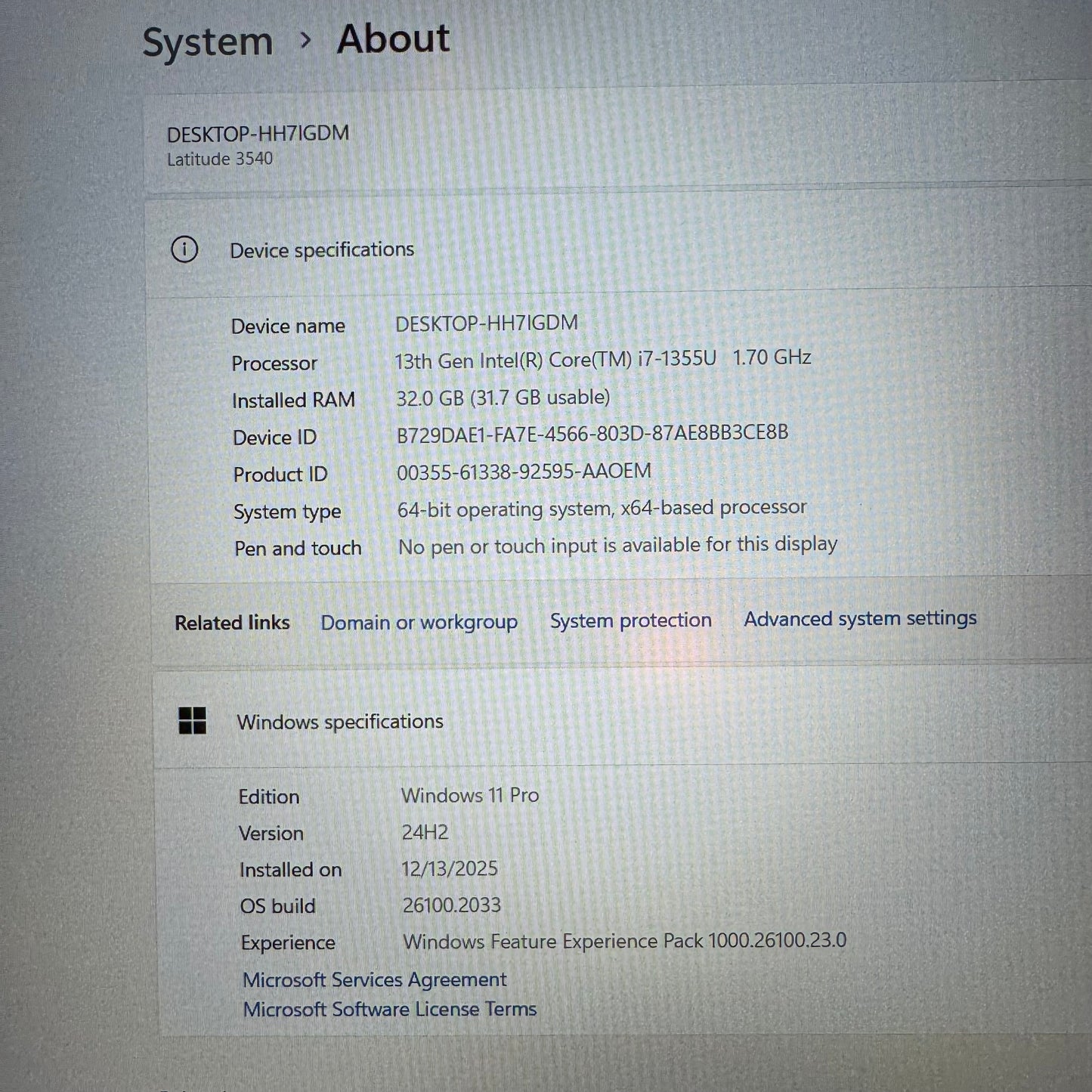Viewport: 1092px width, 1092px height.
Task: Select the Windows 11 Pro edition value
Action: point(469,795)
